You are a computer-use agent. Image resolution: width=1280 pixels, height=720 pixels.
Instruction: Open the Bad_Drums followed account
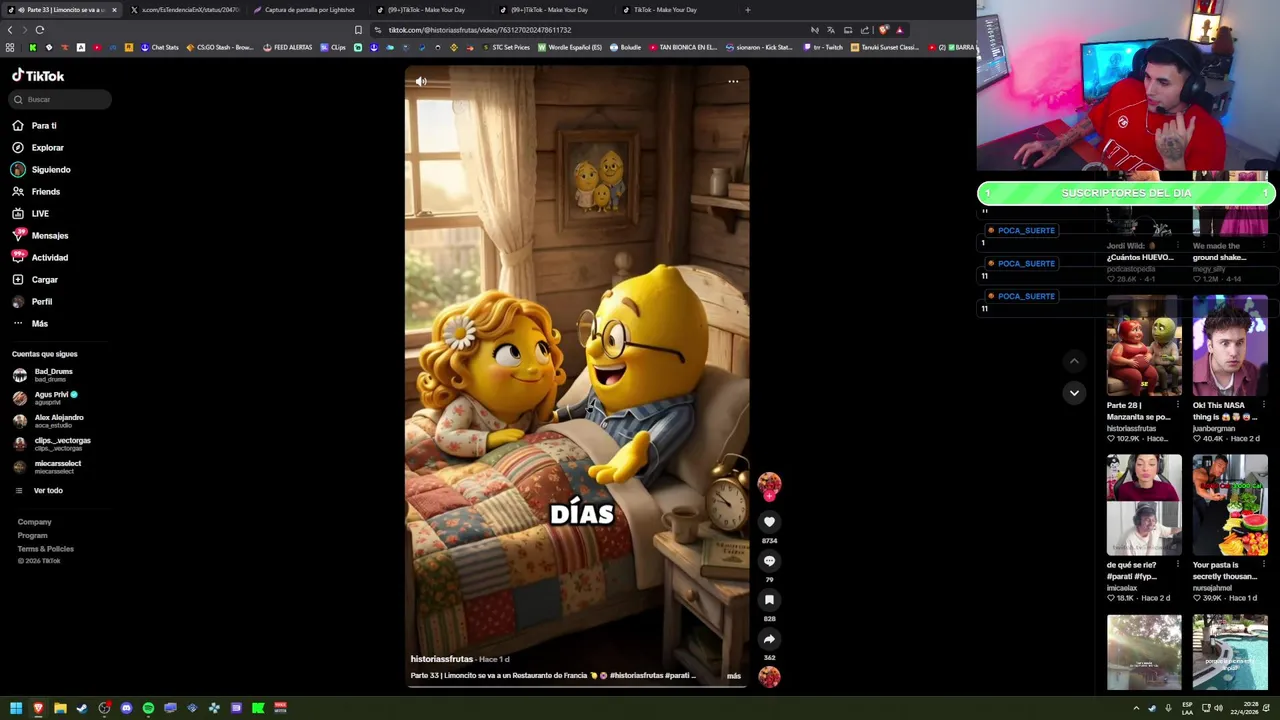43,375
